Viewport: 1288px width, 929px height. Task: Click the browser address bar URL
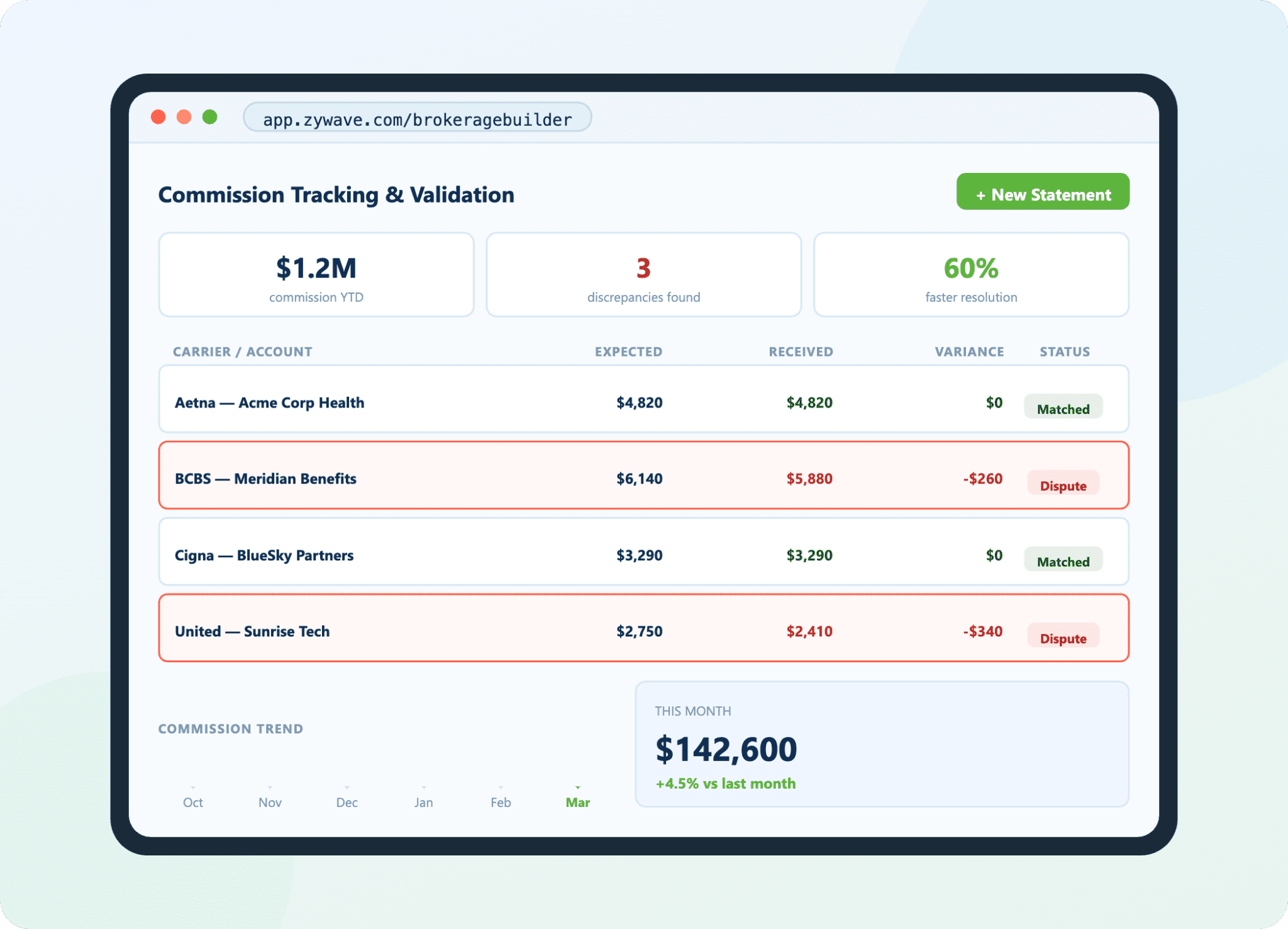coord(417,119)
